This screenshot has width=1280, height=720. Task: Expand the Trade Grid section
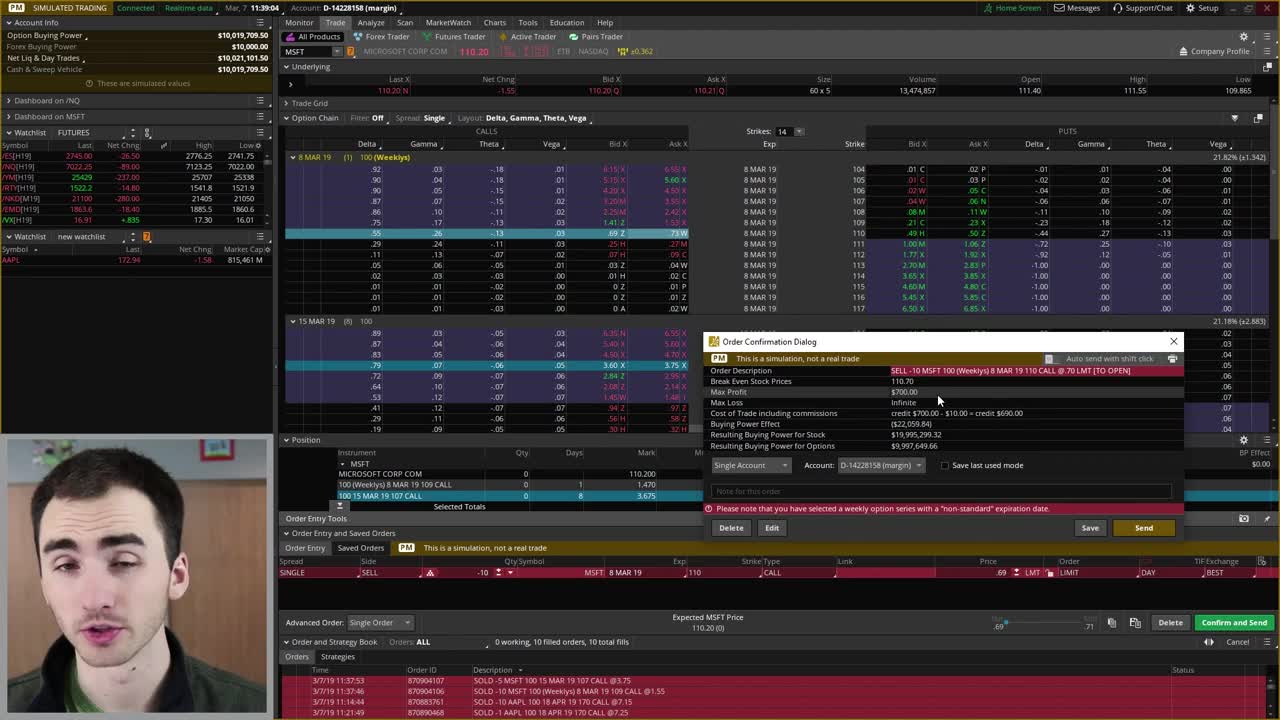coord(286,103)
